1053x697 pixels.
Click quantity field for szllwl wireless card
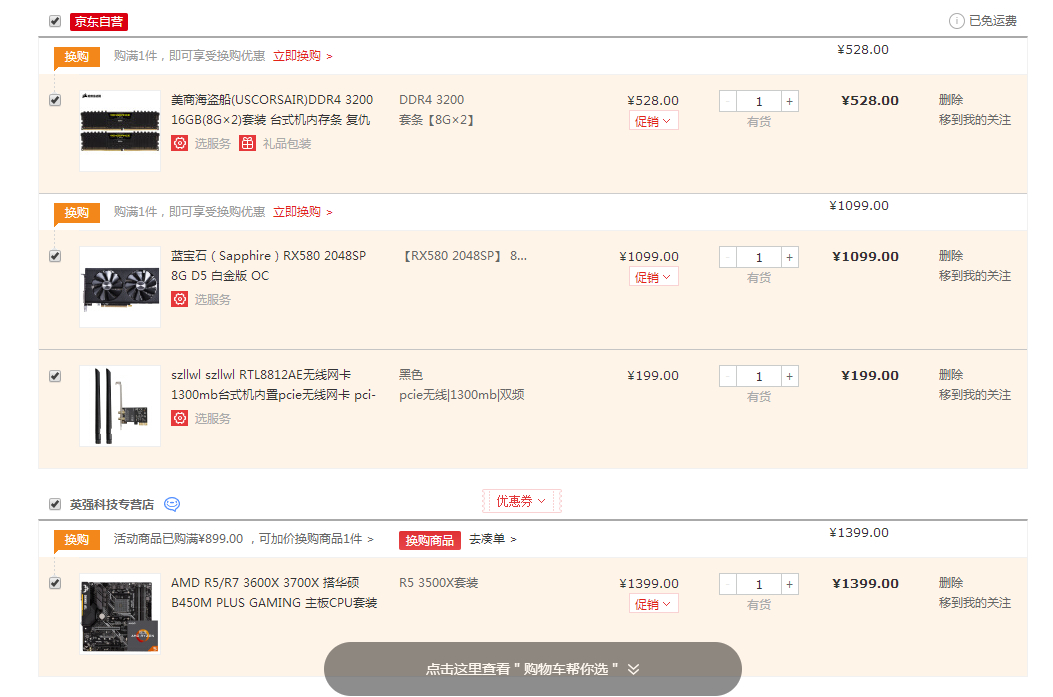click(x=759, y=376)
